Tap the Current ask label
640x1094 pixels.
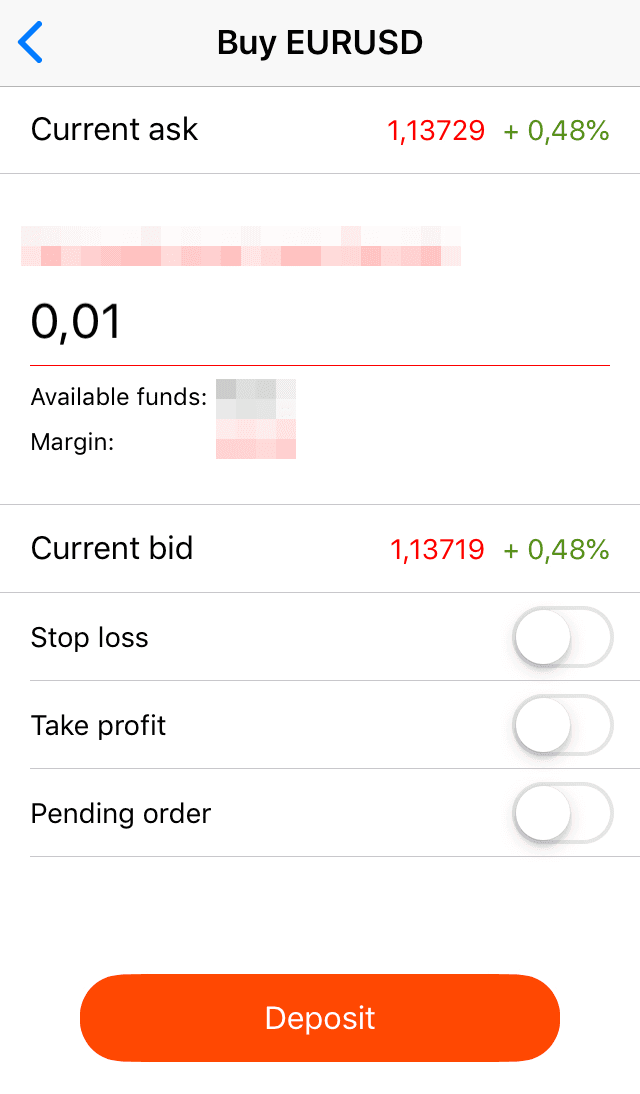(x=114, y=130)
